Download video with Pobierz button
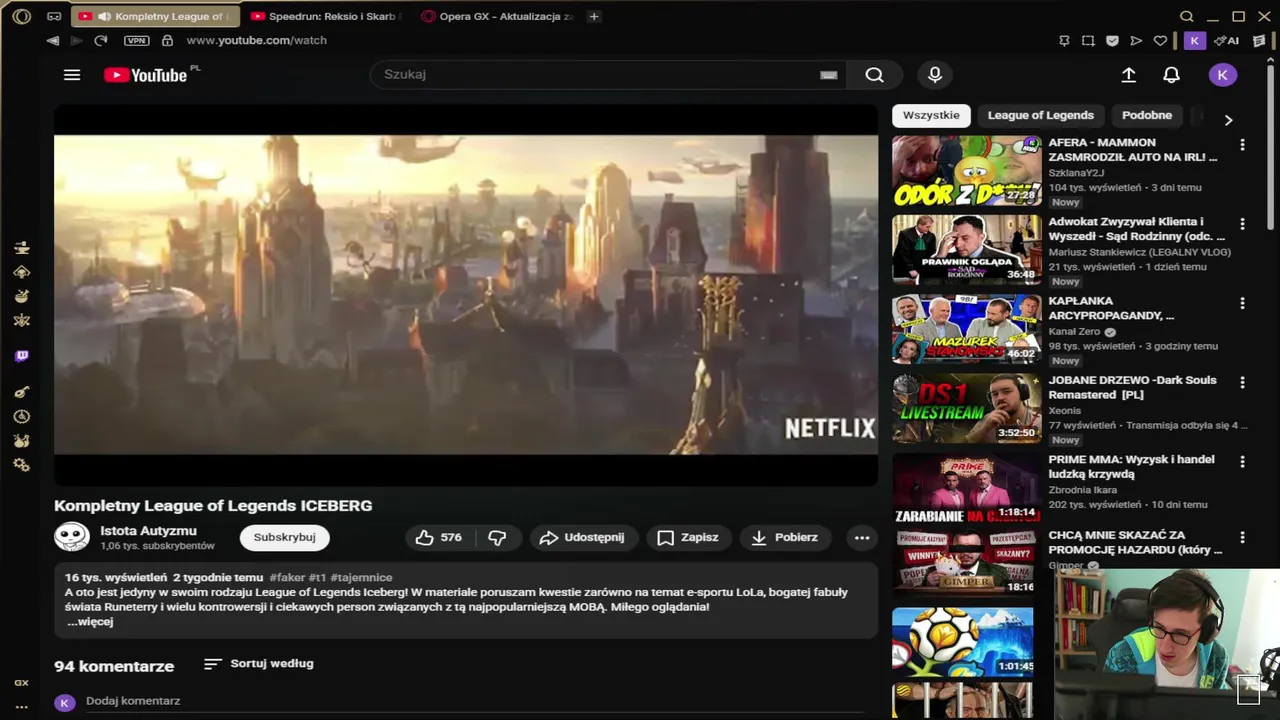The width and height of the screenshot is (1280, 720). [785, 538]
